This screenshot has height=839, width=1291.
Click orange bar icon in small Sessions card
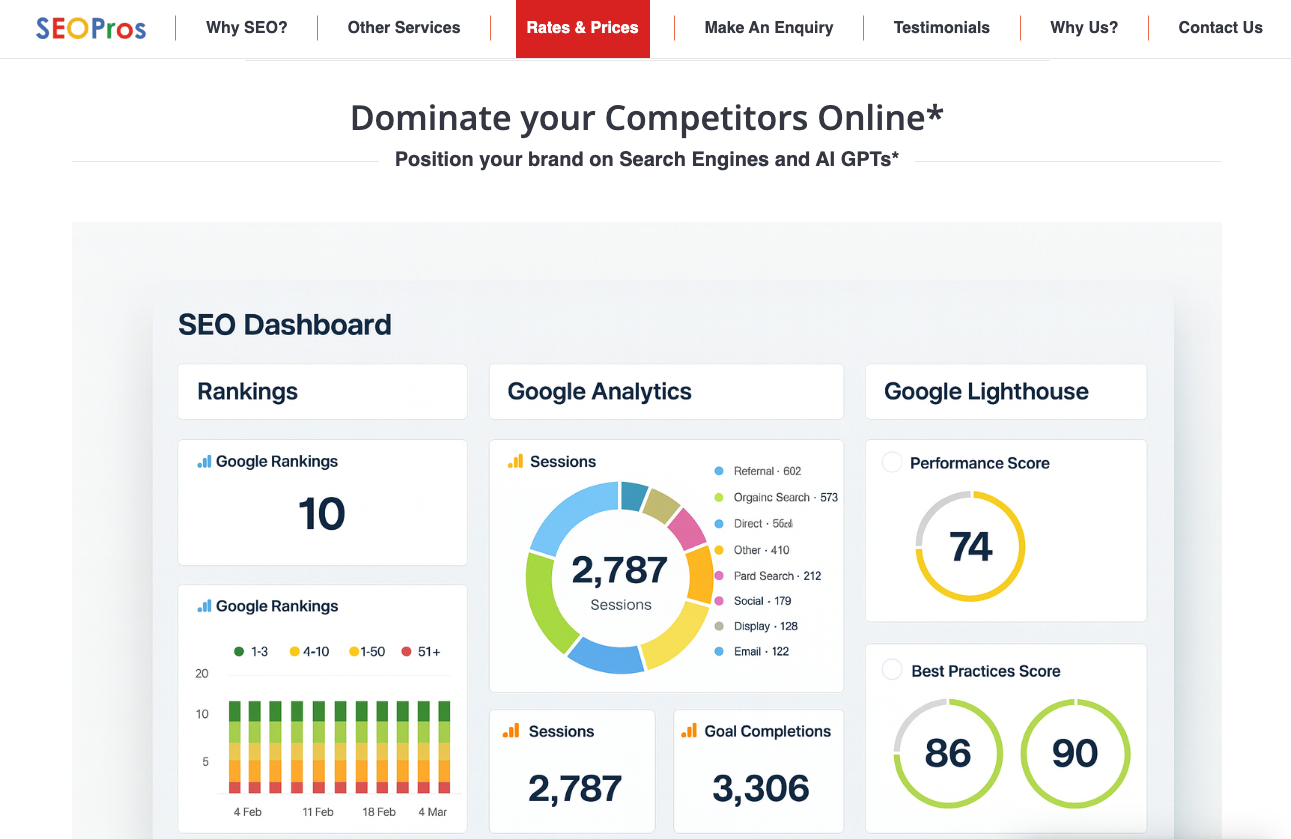(511, 732)
